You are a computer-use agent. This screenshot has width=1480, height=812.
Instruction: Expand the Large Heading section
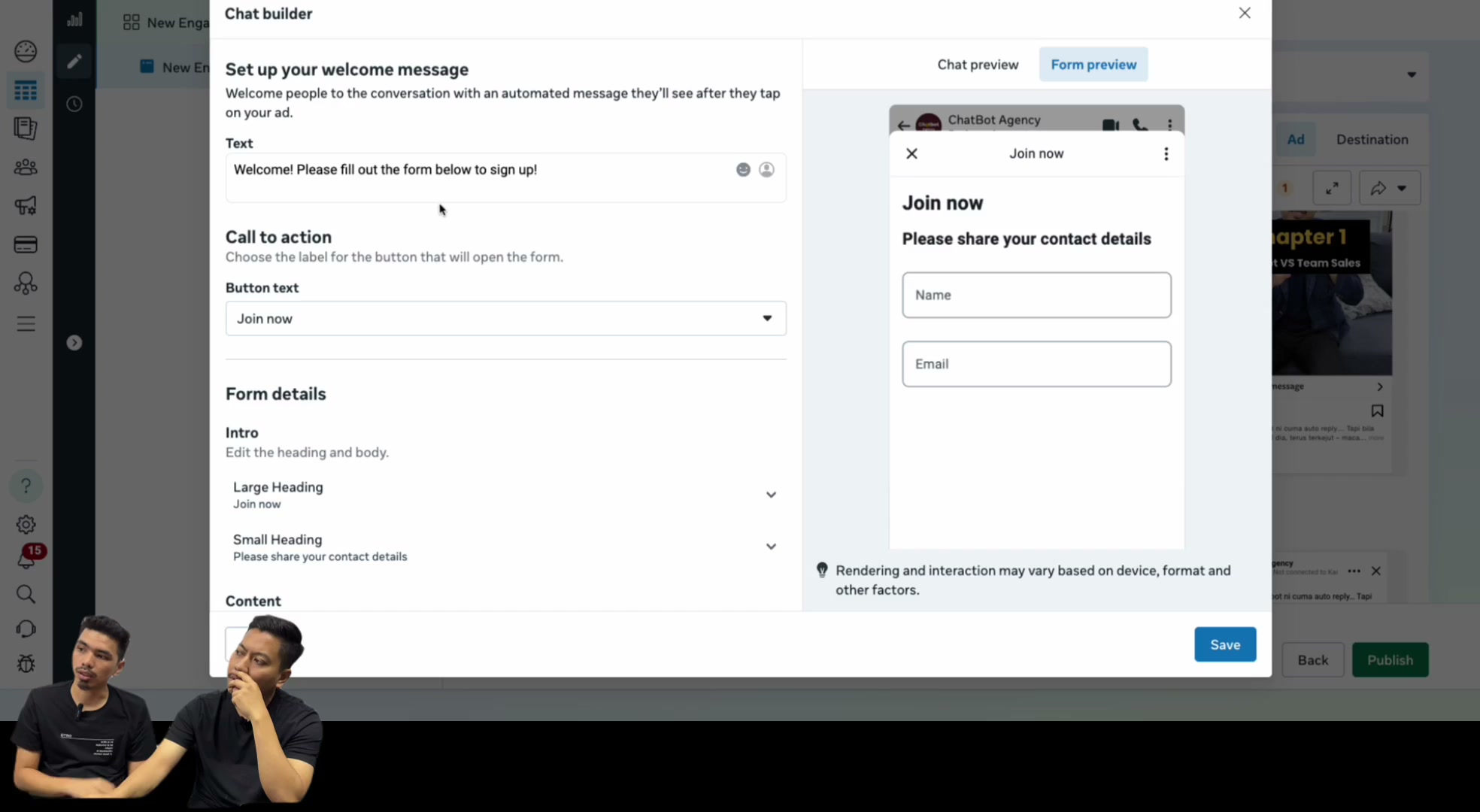coord(505,495)
